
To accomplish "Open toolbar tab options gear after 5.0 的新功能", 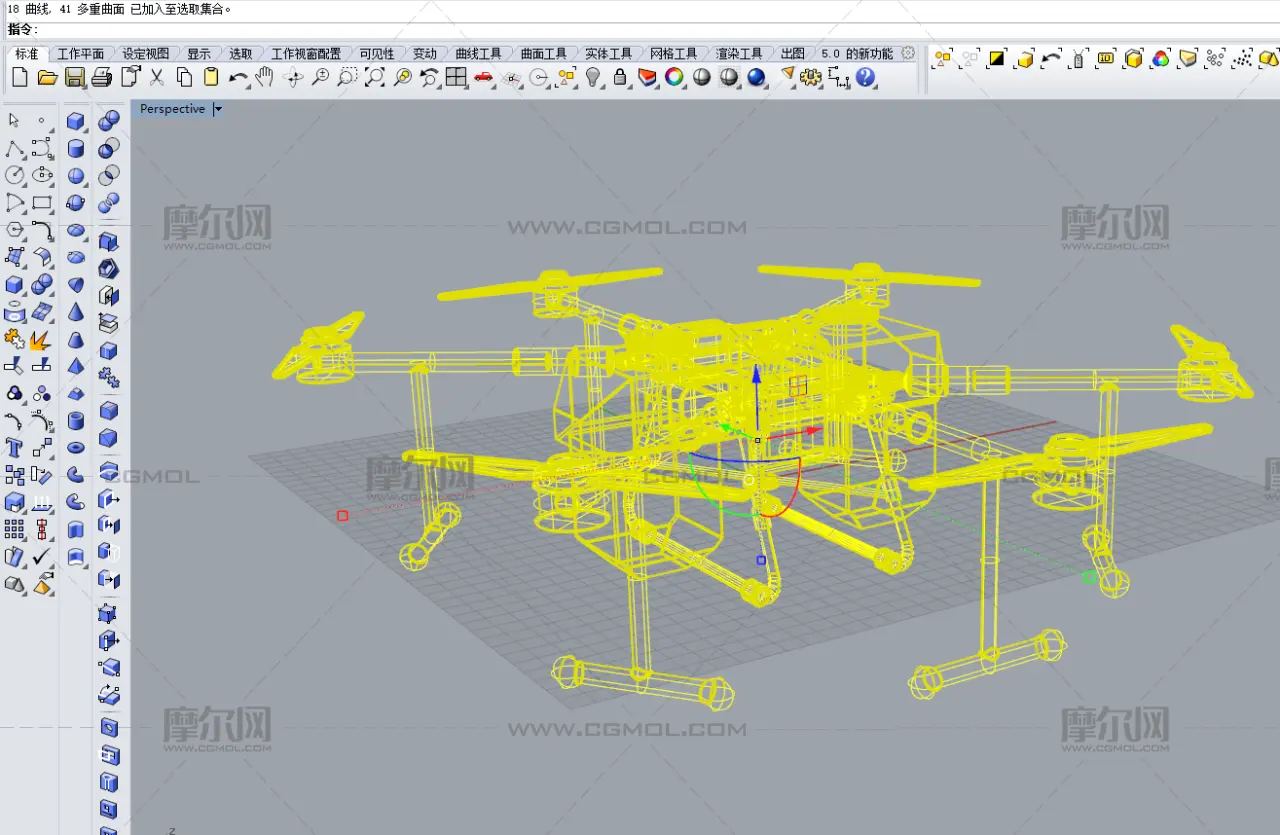I will coord(908,53).
